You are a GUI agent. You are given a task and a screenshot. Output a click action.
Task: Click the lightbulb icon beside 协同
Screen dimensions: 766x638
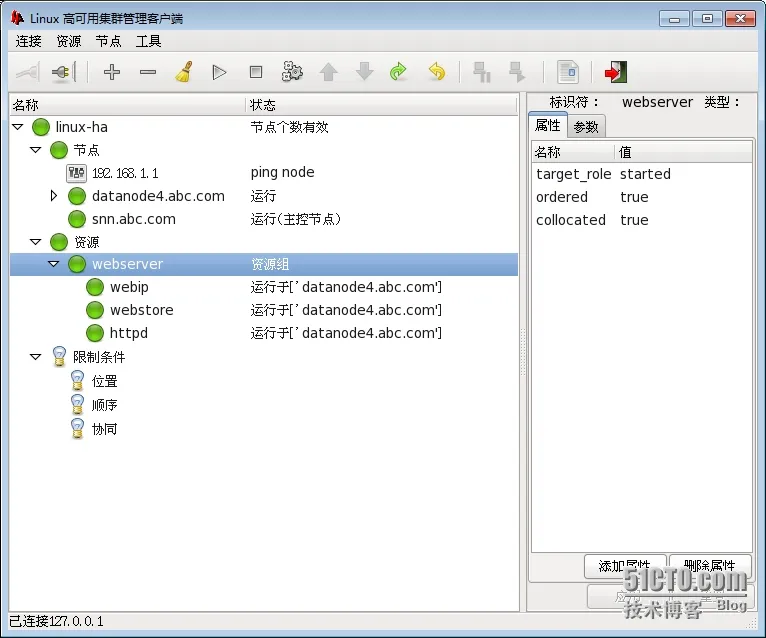tap(77, 428)
